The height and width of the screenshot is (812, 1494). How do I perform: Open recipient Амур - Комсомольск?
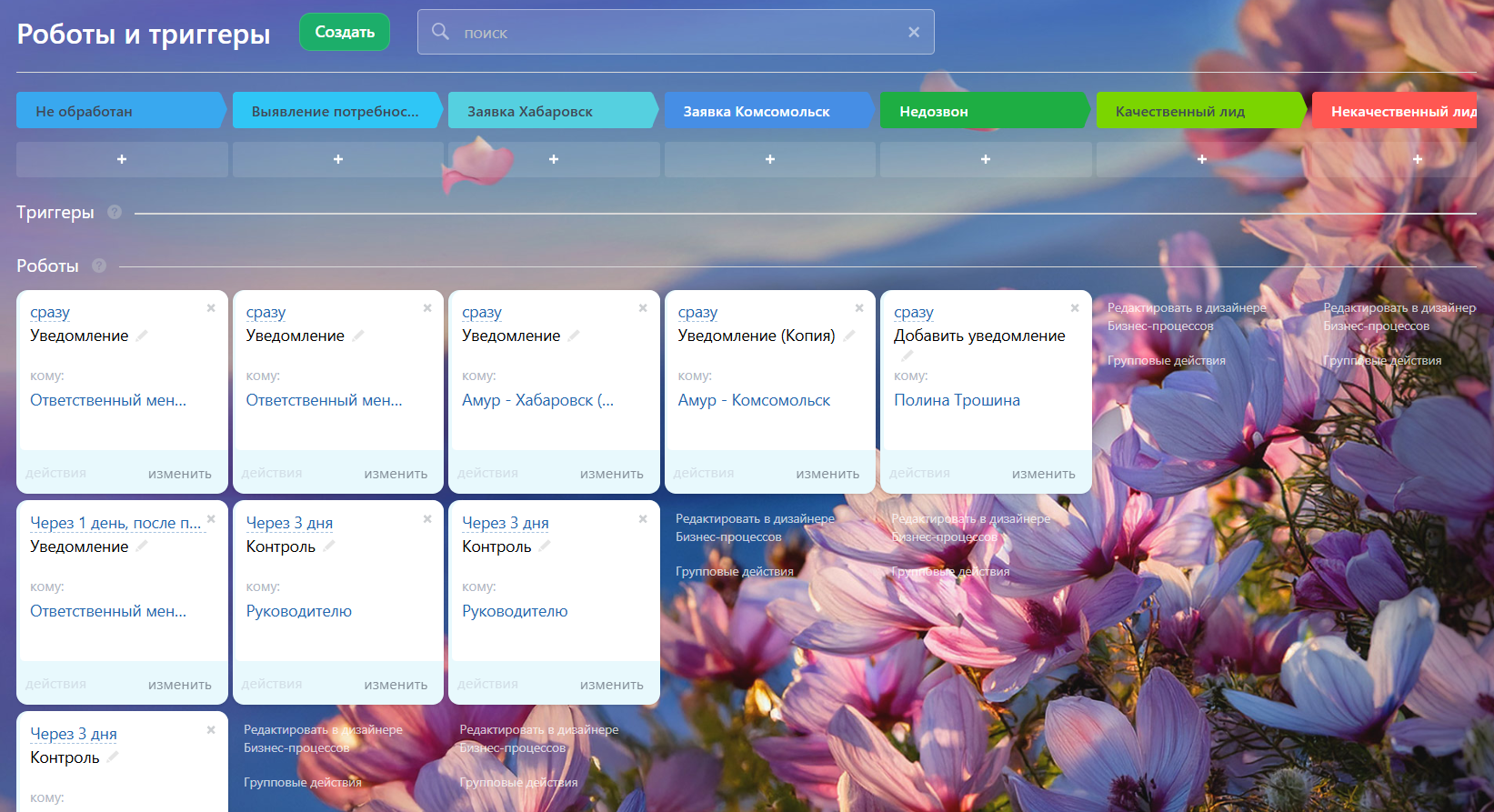click(x=754, y=400)
